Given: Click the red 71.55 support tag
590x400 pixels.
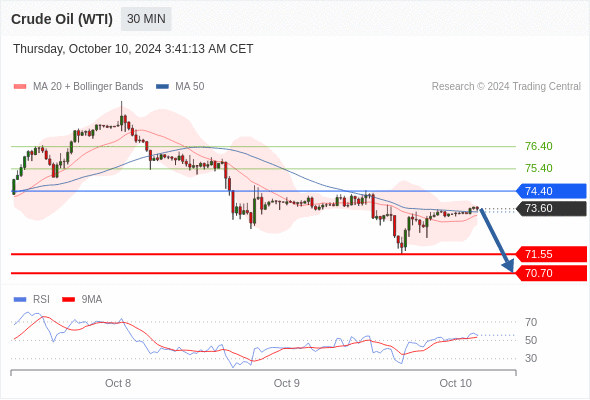Looking at the screenshot, I should (x=551, y=254).
